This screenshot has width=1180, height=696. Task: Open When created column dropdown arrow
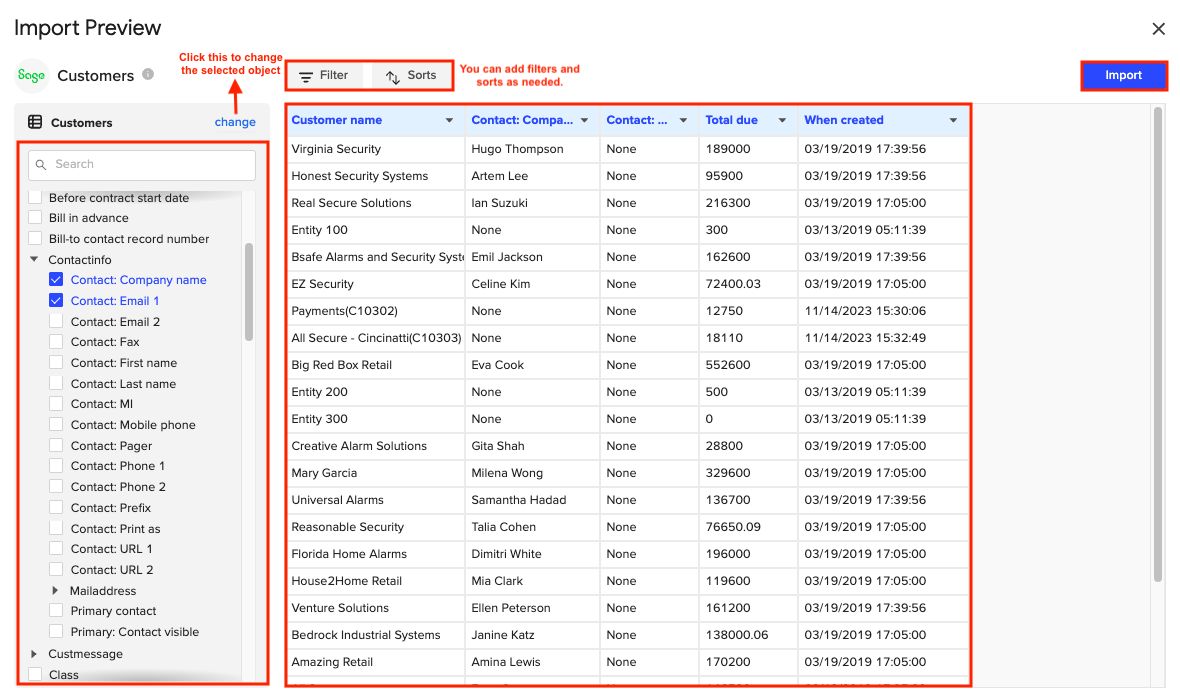[x=953, y=120]
